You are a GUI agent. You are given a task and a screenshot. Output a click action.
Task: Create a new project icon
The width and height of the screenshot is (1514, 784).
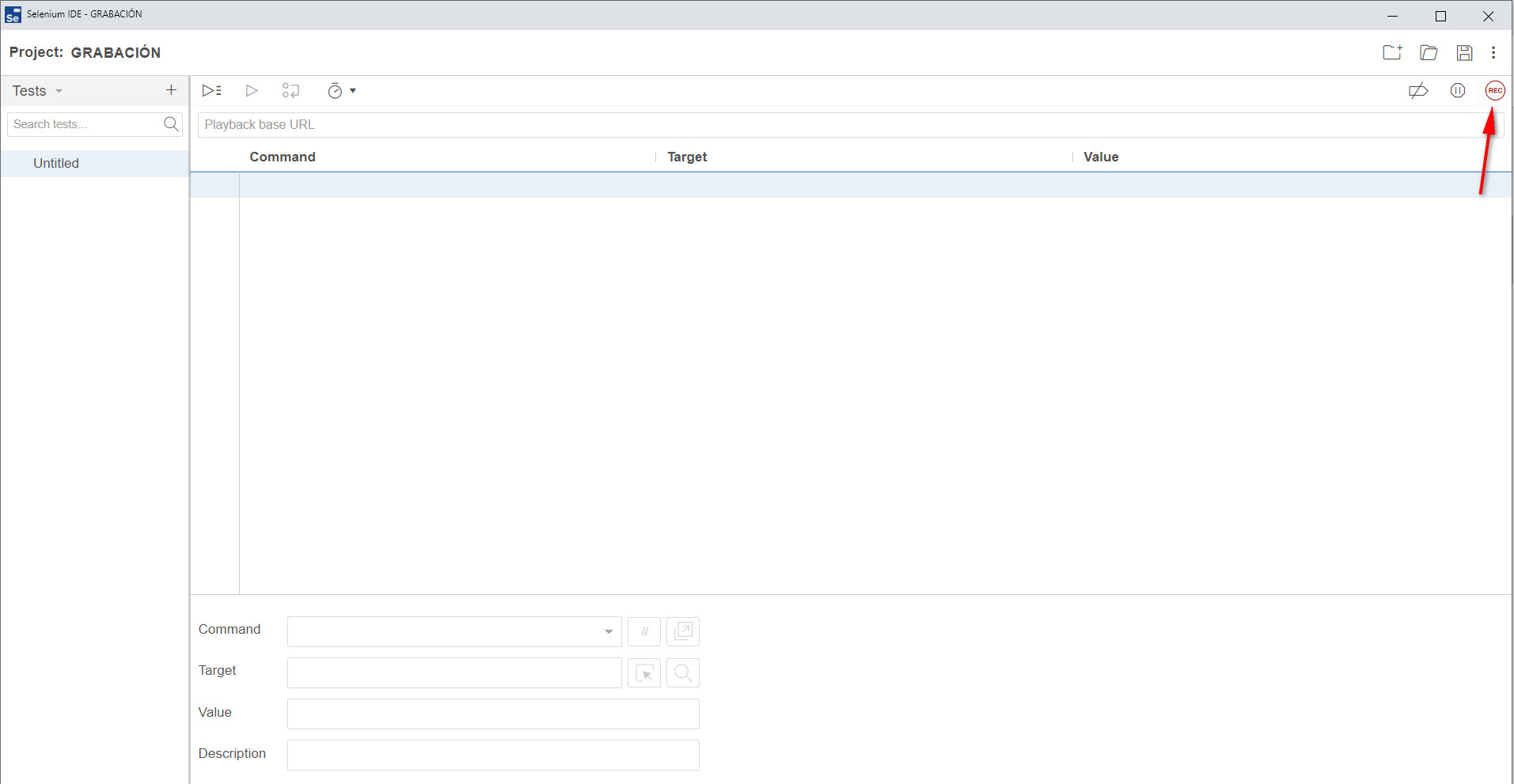(1392, 53)
